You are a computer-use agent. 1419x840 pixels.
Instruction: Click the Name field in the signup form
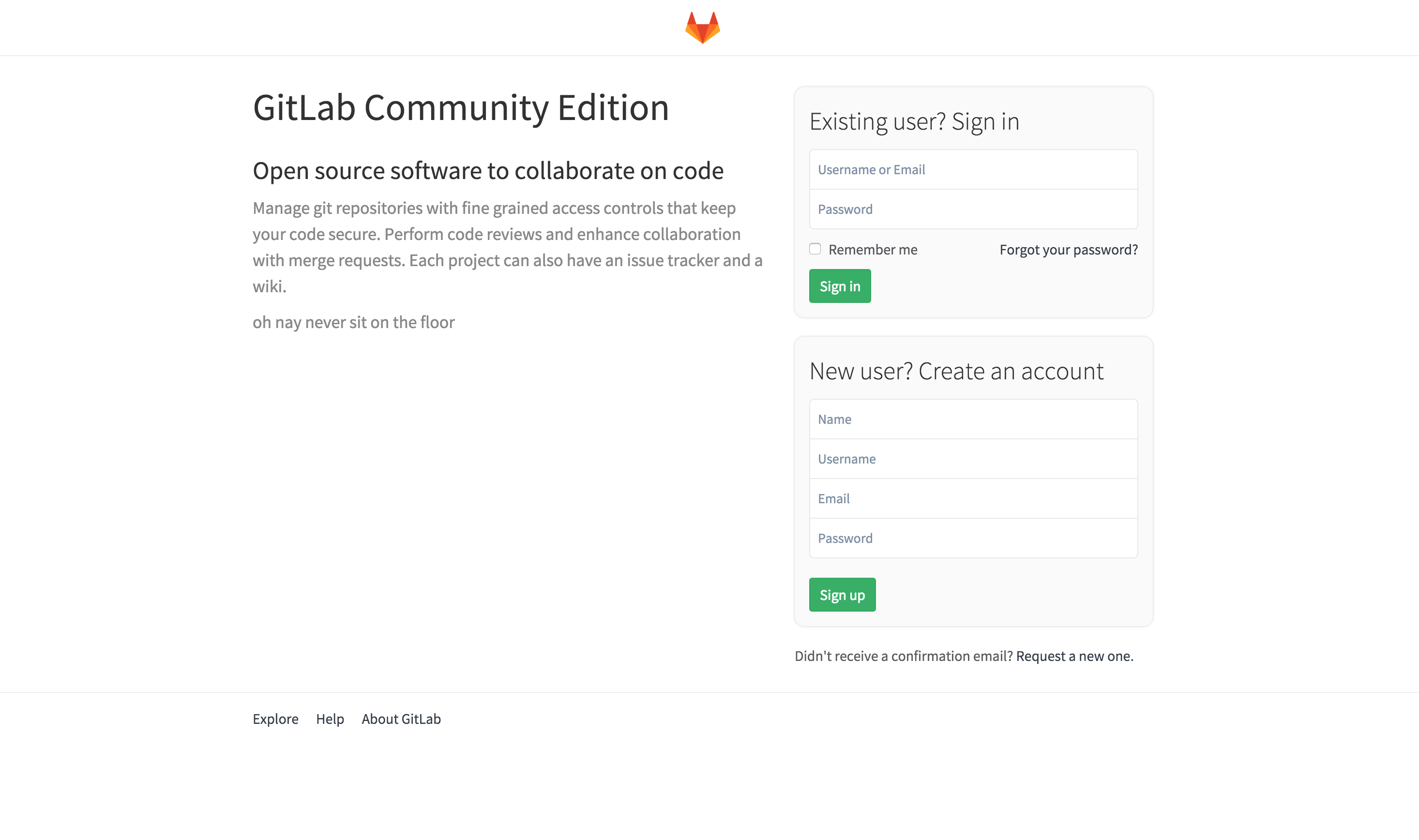click(973, 419)
